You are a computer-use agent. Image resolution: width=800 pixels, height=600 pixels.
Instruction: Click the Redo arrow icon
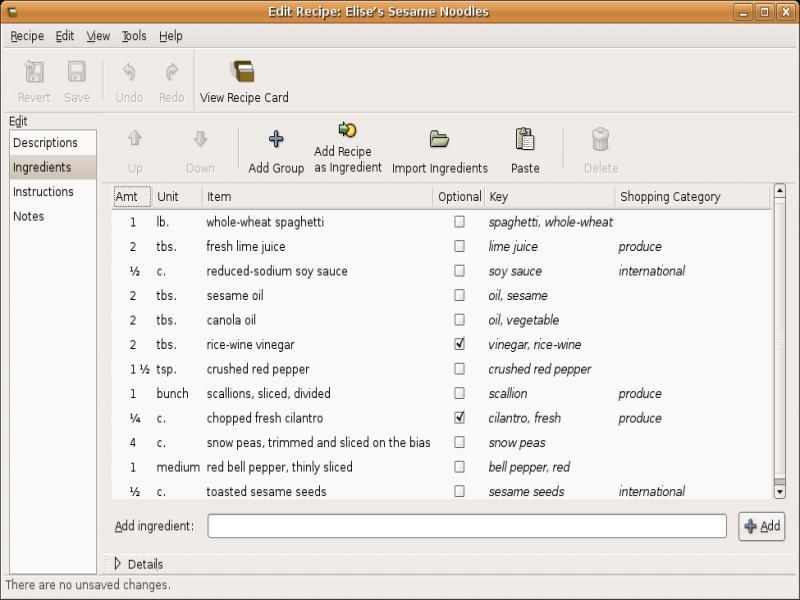click(171, 72)
